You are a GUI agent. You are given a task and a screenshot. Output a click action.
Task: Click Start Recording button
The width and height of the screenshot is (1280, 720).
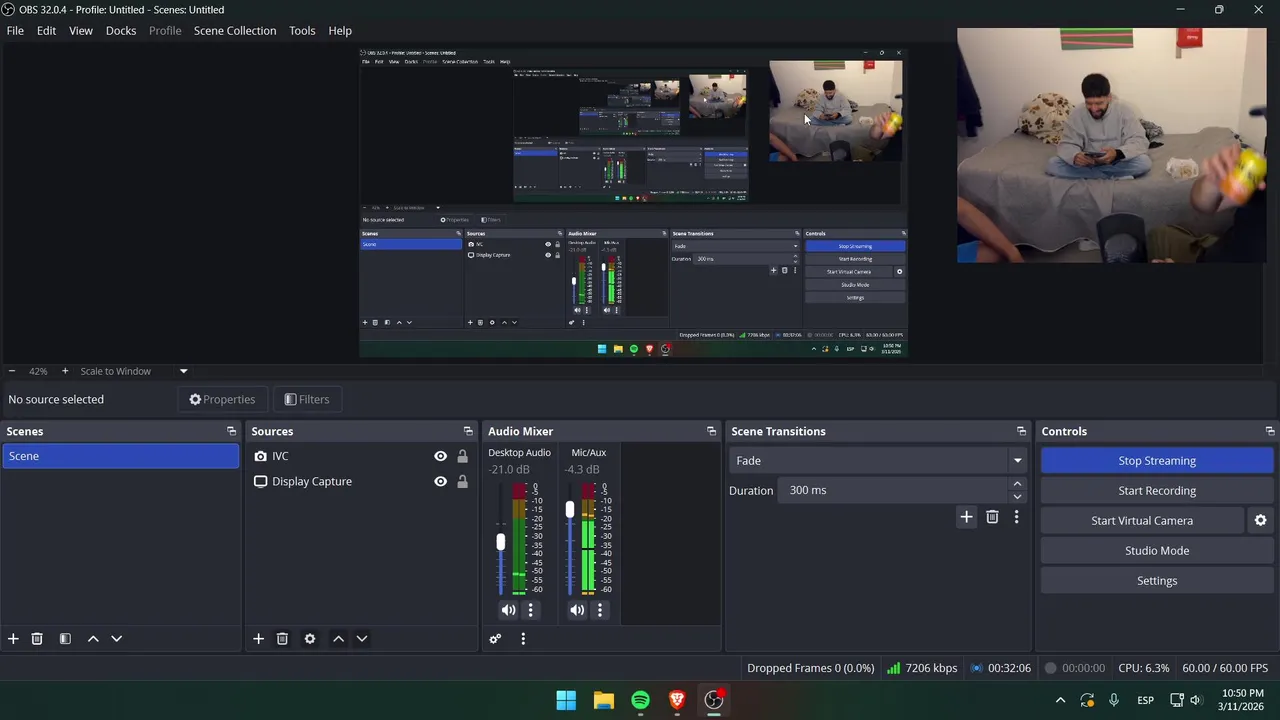(1157, 491)
